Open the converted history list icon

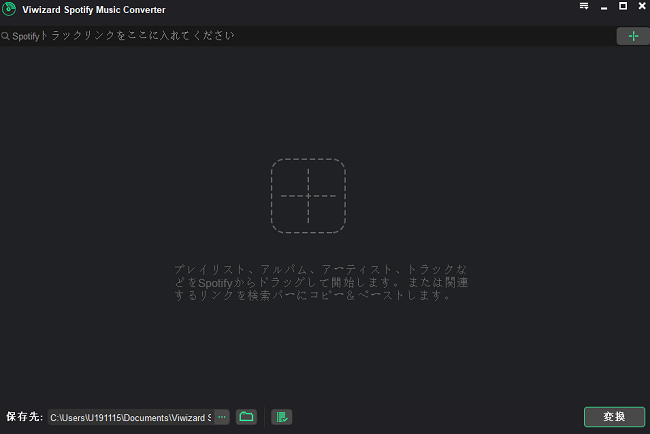[x=282, y=417]
